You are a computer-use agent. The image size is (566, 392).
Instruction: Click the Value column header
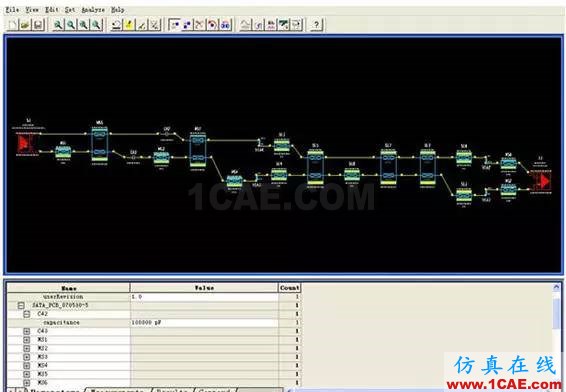click(x=204, y=288)
